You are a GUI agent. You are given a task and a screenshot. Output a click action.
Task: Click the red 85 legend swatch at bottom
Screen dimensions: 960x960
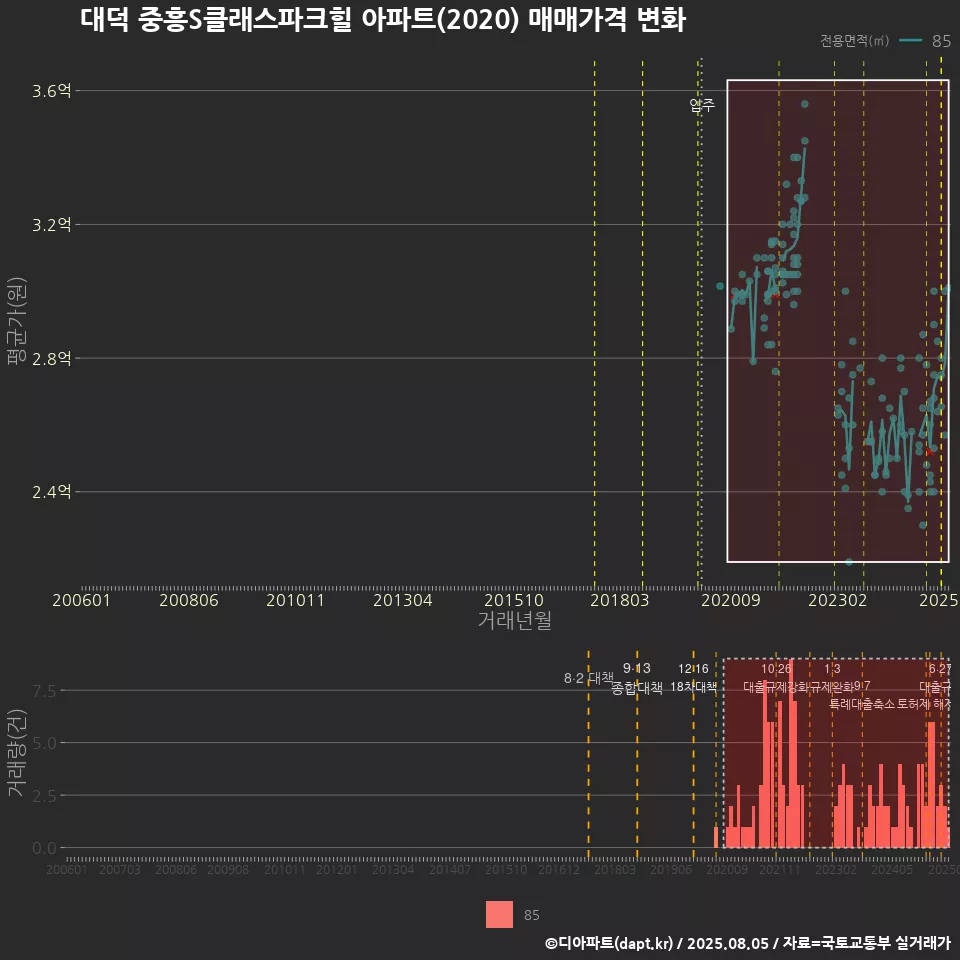[500, 915]
